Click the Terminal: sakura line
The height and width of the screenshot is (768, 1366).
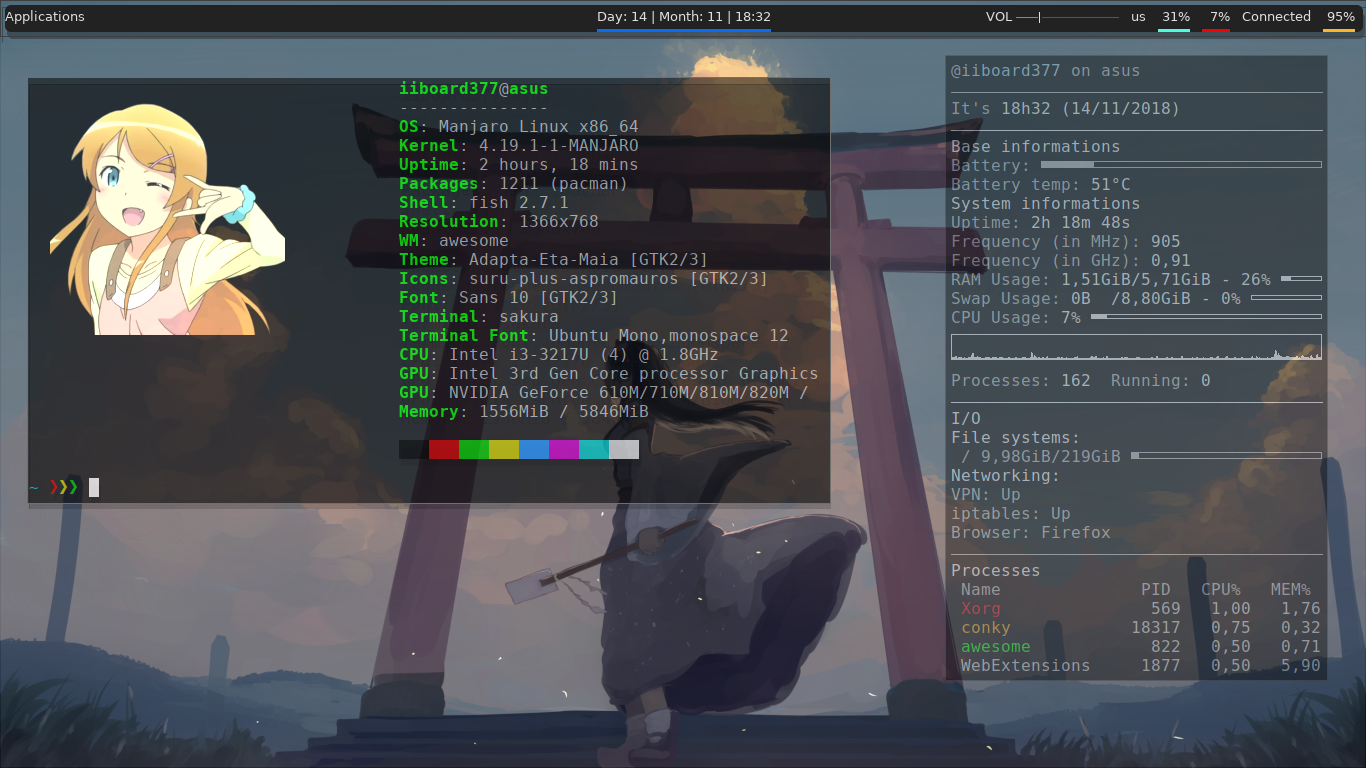tap(479, 317)
